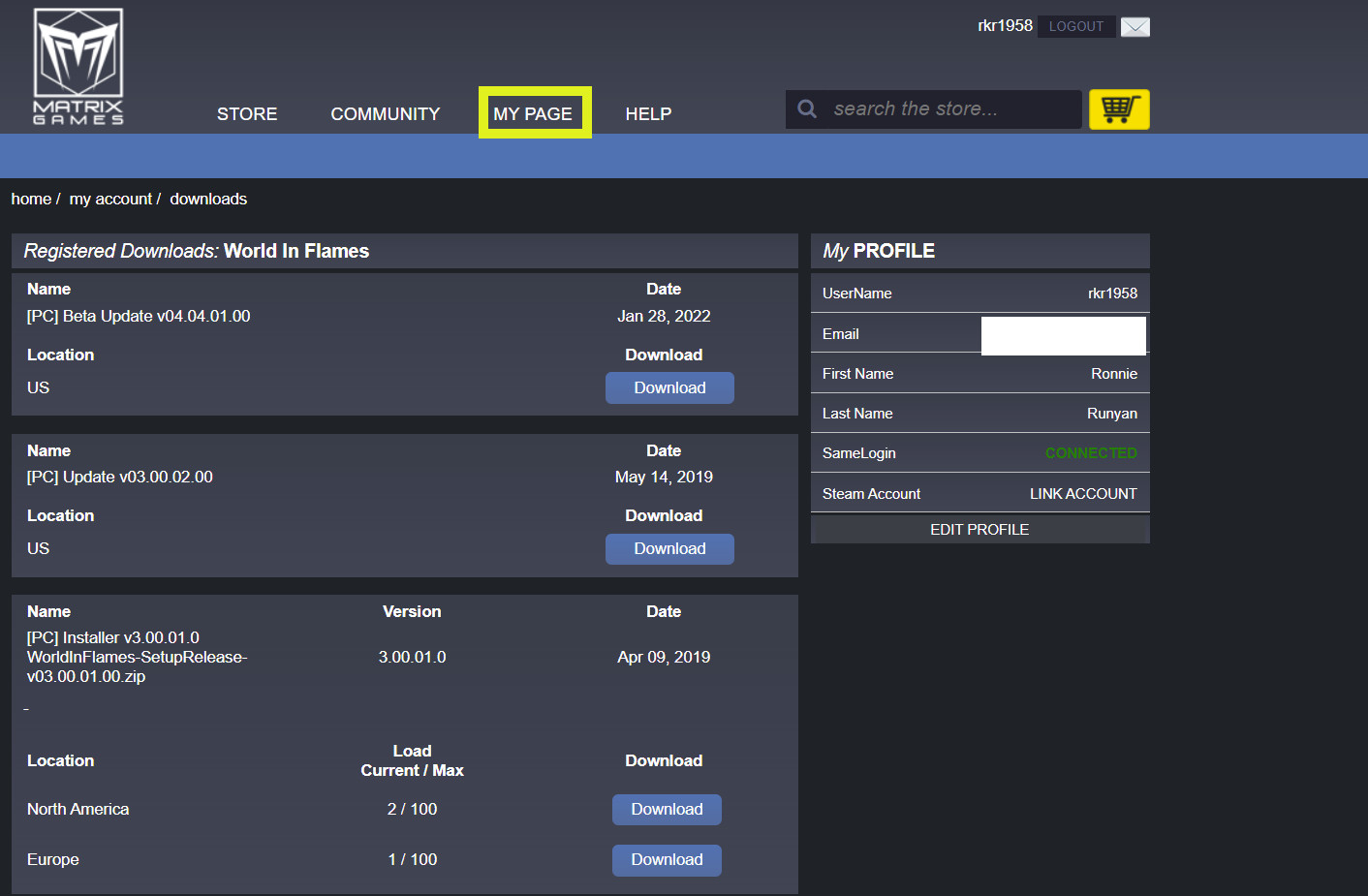Download installer from North America
This screenshot has height=896, width=1368.
point(667,810)
